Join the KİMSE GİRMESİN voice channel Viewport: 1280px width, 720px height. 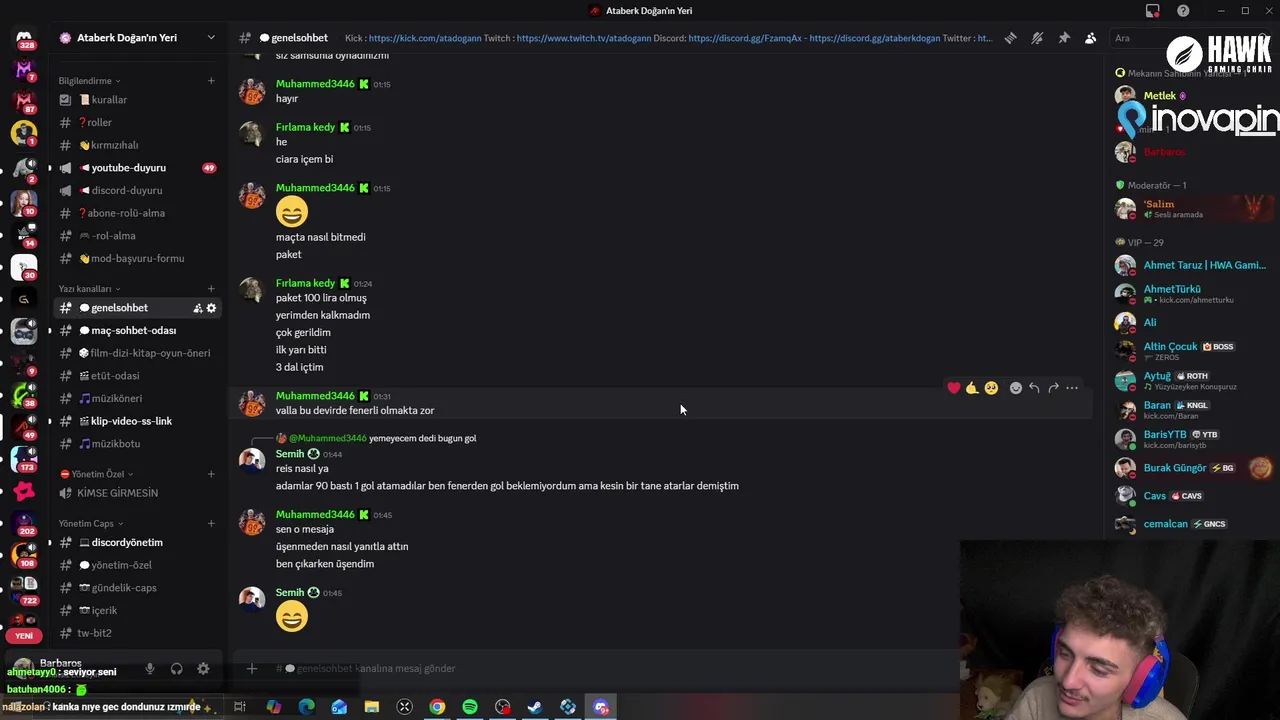tap(136, 493)
